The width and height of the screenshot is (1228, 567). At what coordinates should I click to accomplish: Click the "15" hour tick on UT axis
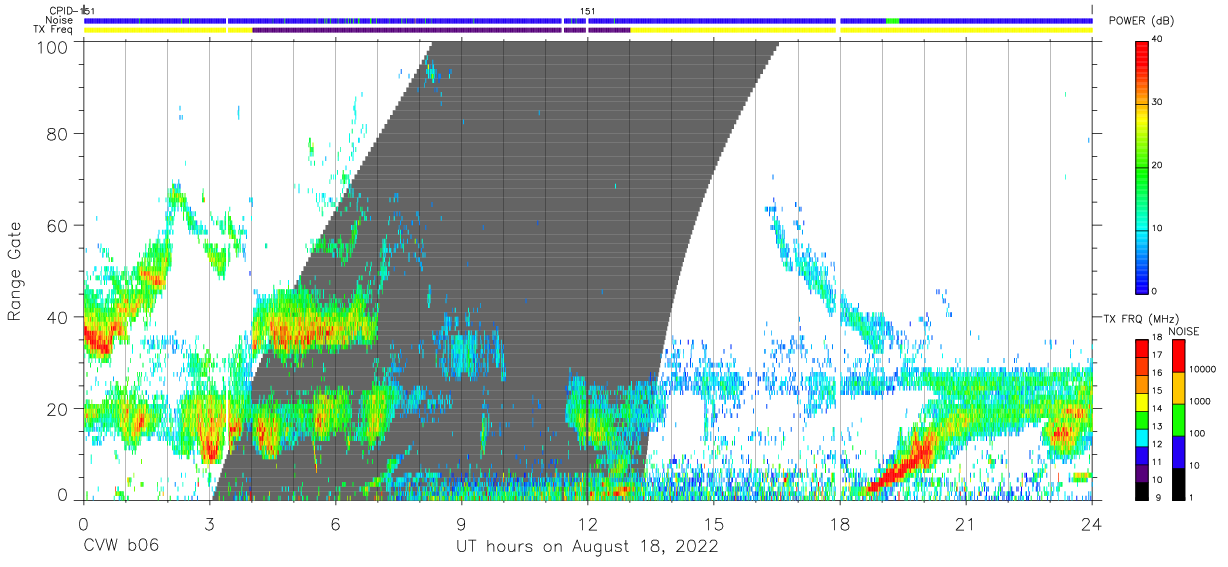[x=714, y=524]
